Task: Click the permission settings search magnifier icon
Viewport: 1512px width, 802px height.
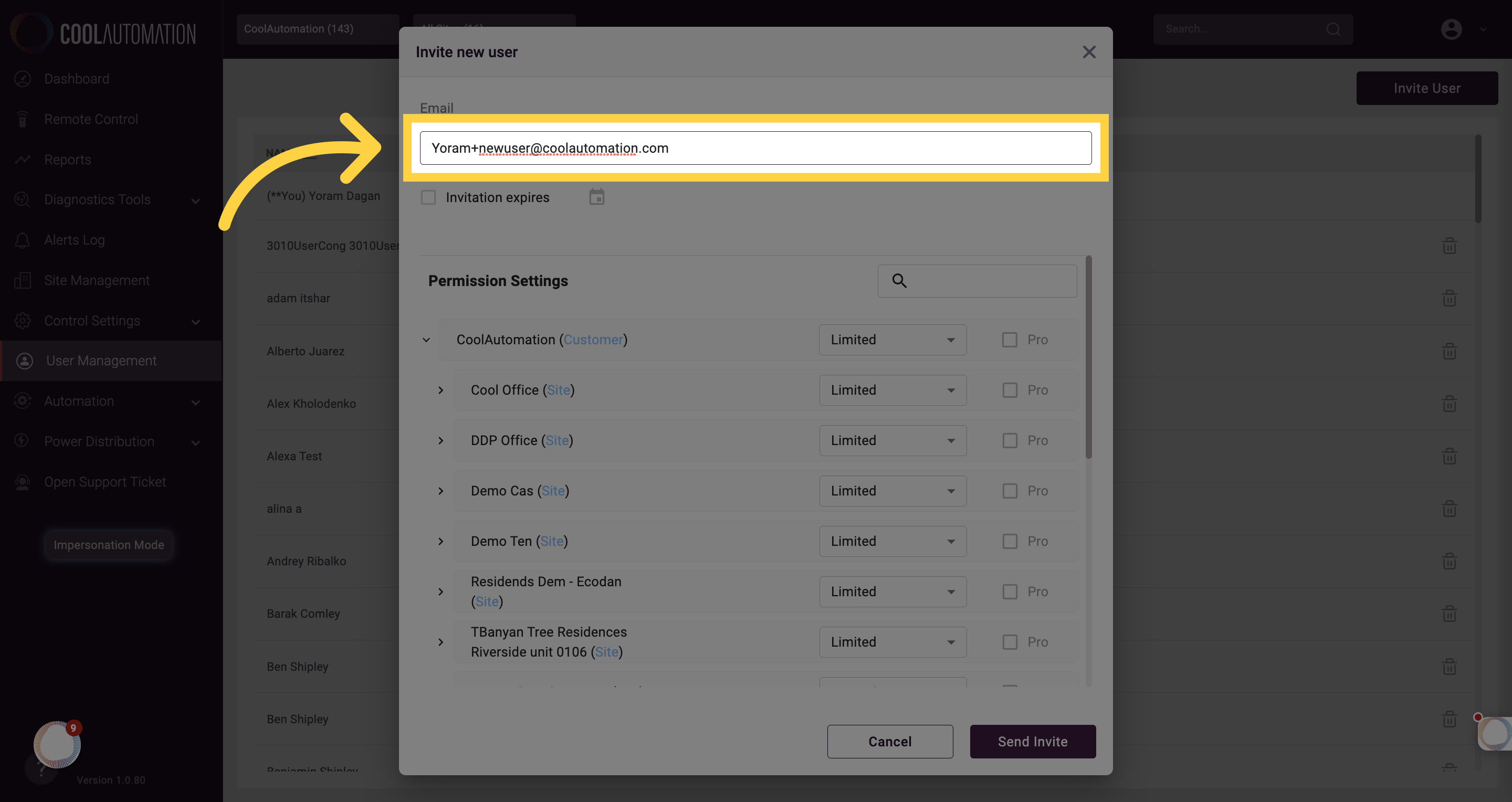Action: point(899,281)
